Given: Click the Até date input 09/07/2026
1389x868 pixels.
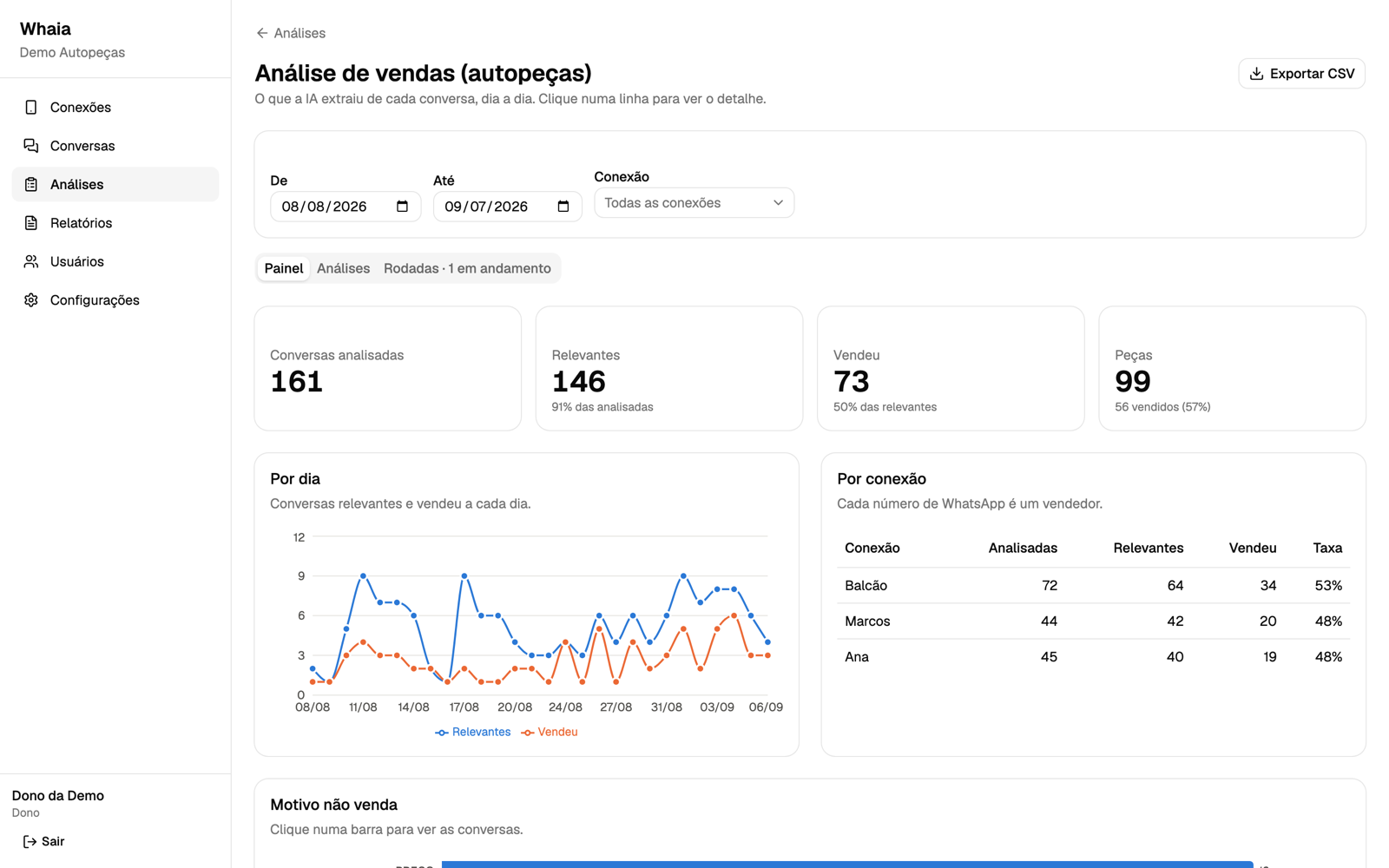Looking at the screenshot, I should pos(508,207).
